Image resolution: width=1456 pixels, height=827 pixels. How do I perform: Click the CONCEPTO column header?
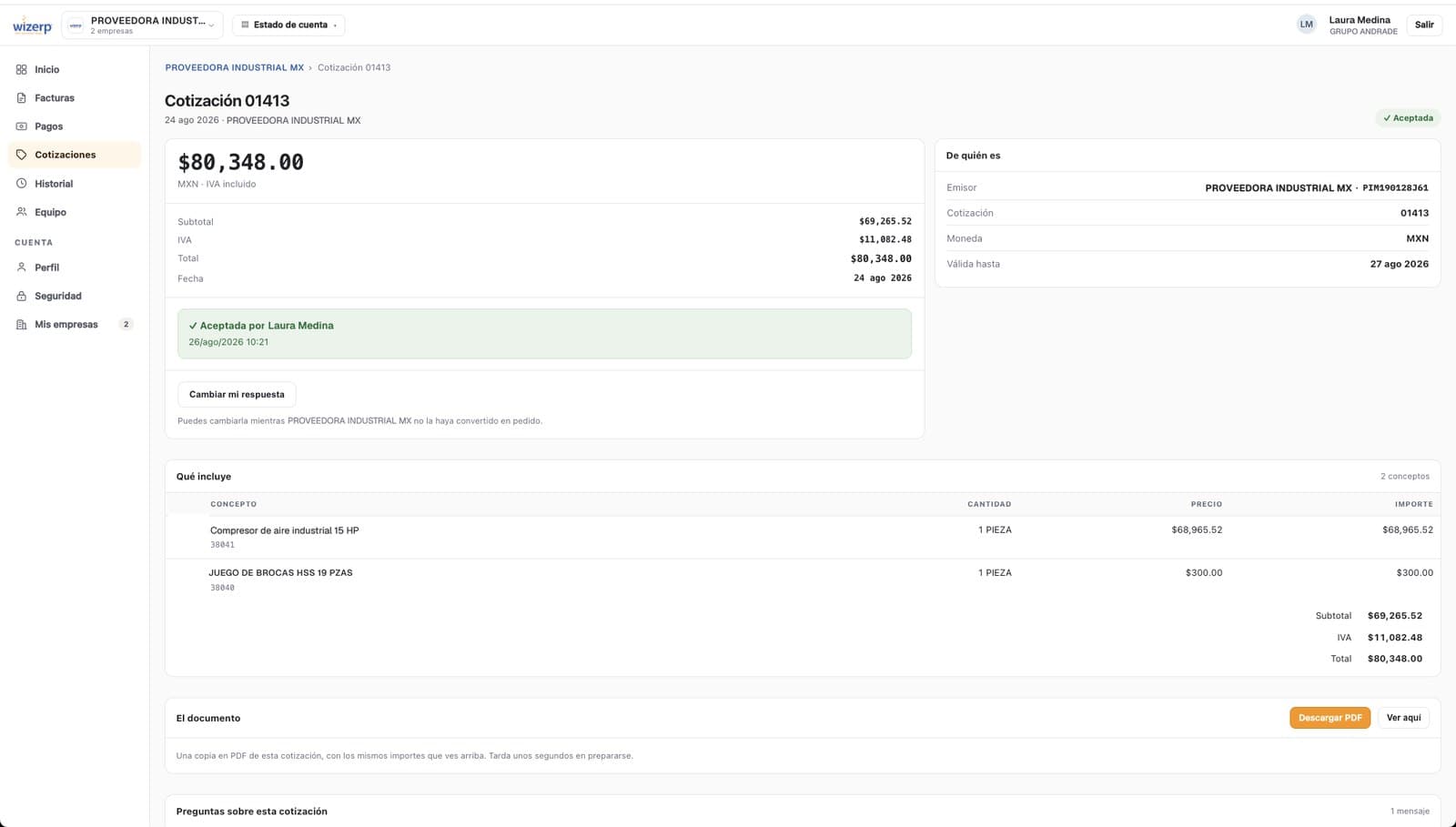[234, 504]
